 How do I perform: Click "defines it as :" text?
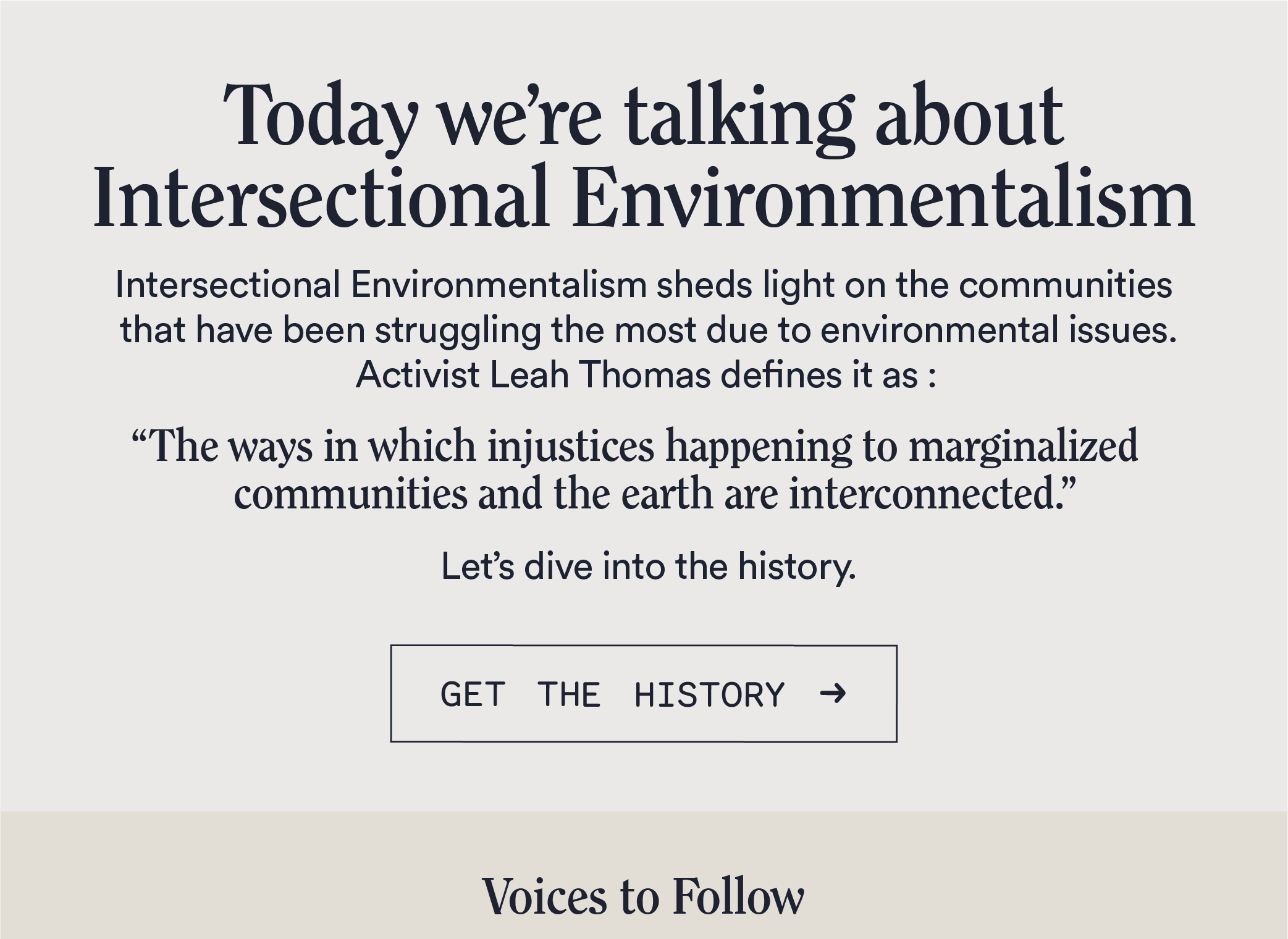tap(828, 374)
